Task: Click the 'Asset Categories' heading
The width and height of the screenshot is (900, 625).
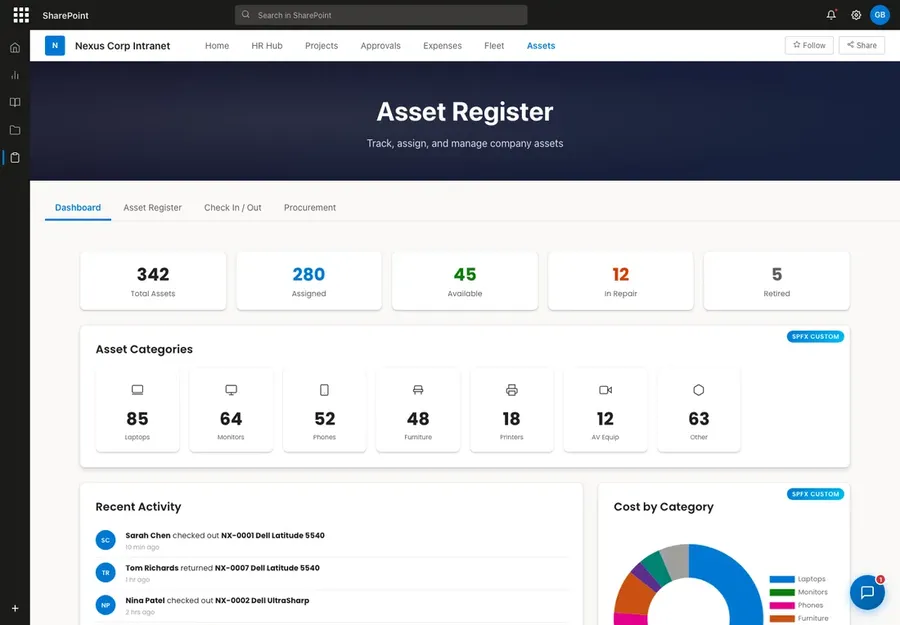Action: 144,350
